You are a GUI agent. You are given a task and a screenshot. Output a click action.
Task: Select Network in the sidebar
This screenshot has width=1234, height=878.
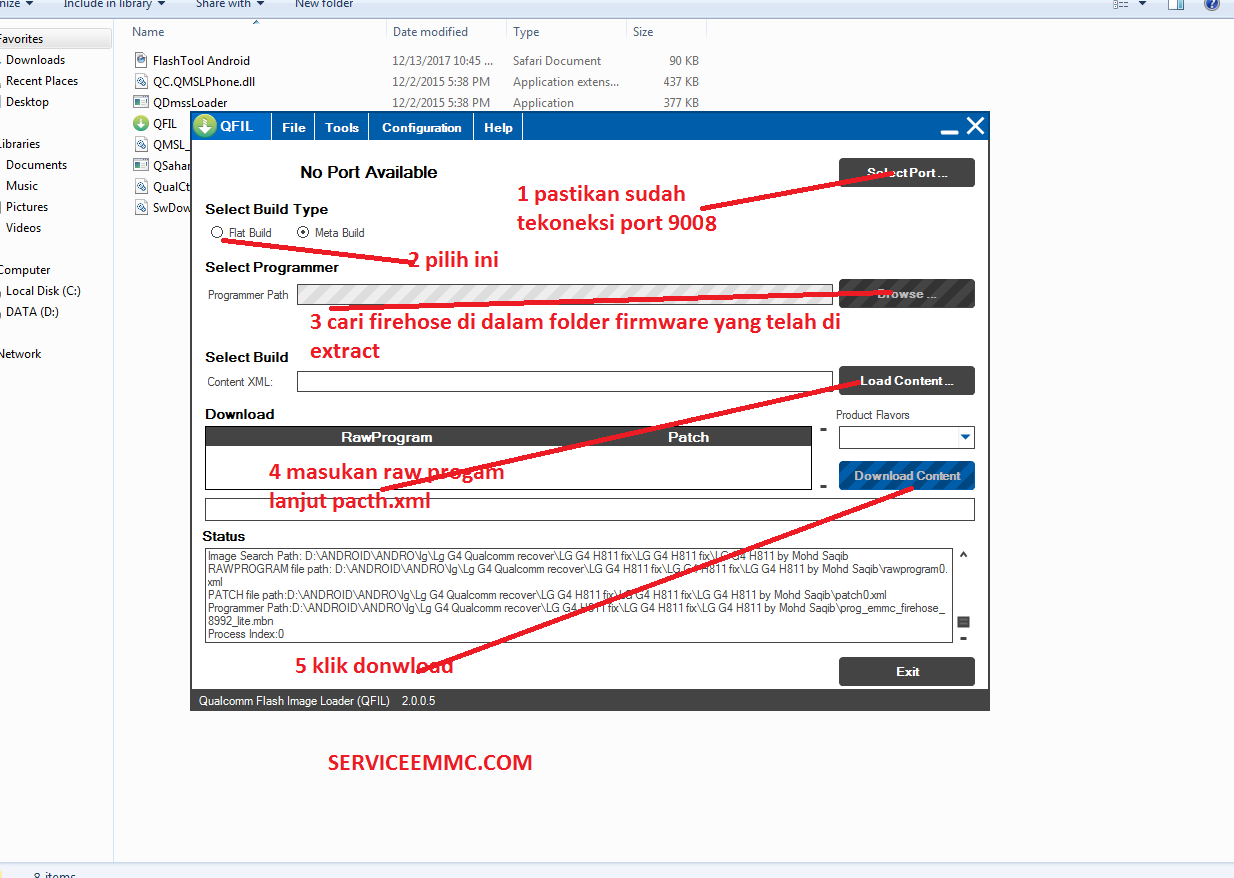pos(20,354)
